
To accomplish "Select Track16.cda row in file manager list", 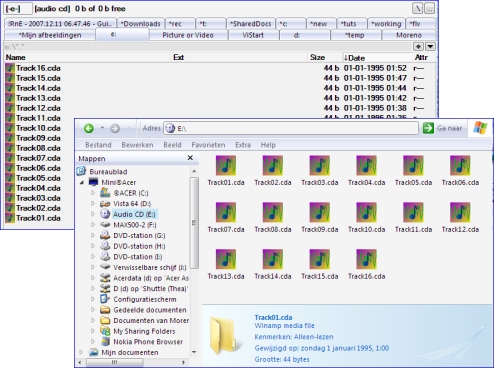I will coord(220,68).
